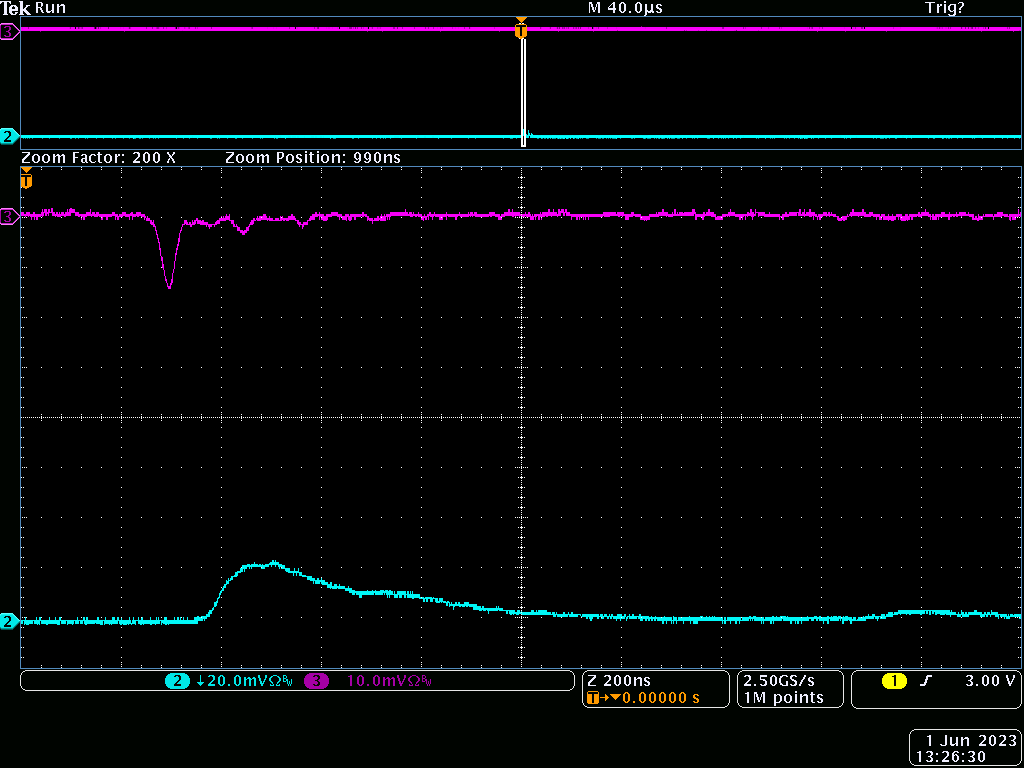Click the white zoom window bracket in overview
Viewport: 1024px width, 768px height.
(x=523, y=92)
